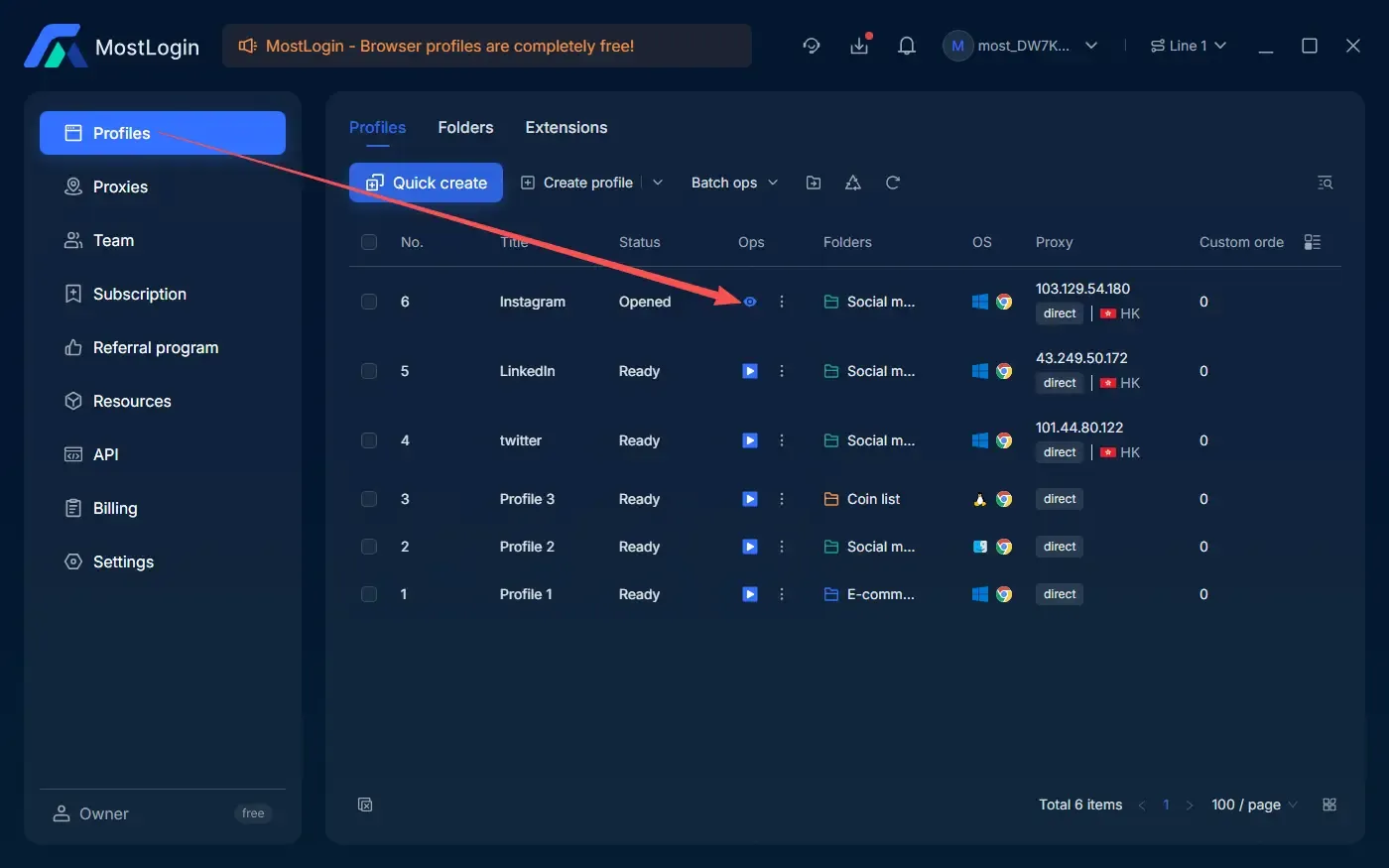Image resolution: width=1389 pixels, height=868 pixels.
Task: Check the Instagram row checkbox
Action: coord(369,302)
